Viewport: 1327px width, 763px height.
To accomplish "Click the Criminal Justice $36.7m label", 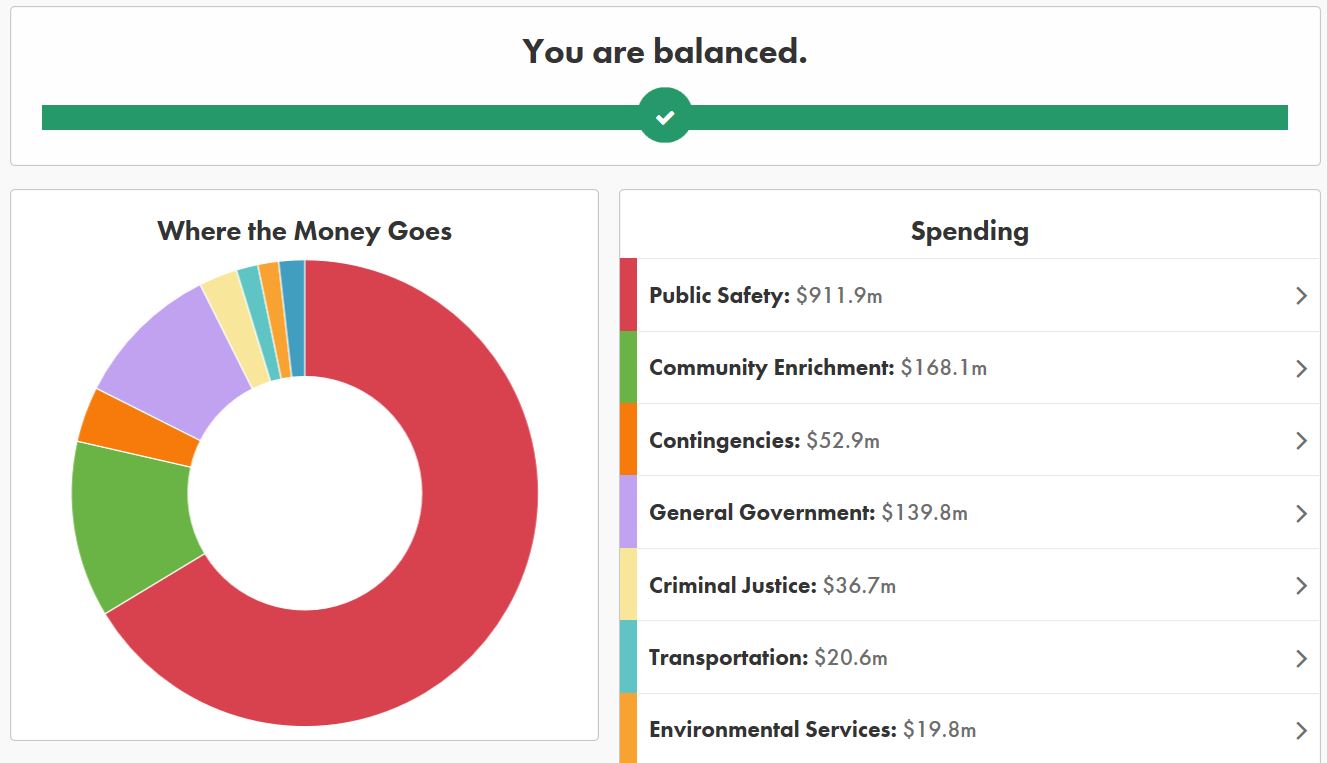I will tap(772, 586).
